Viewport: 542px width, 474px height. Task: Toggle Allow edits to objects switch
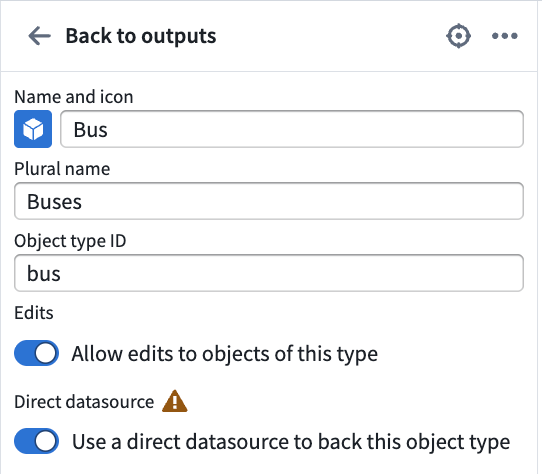point(36,353)
